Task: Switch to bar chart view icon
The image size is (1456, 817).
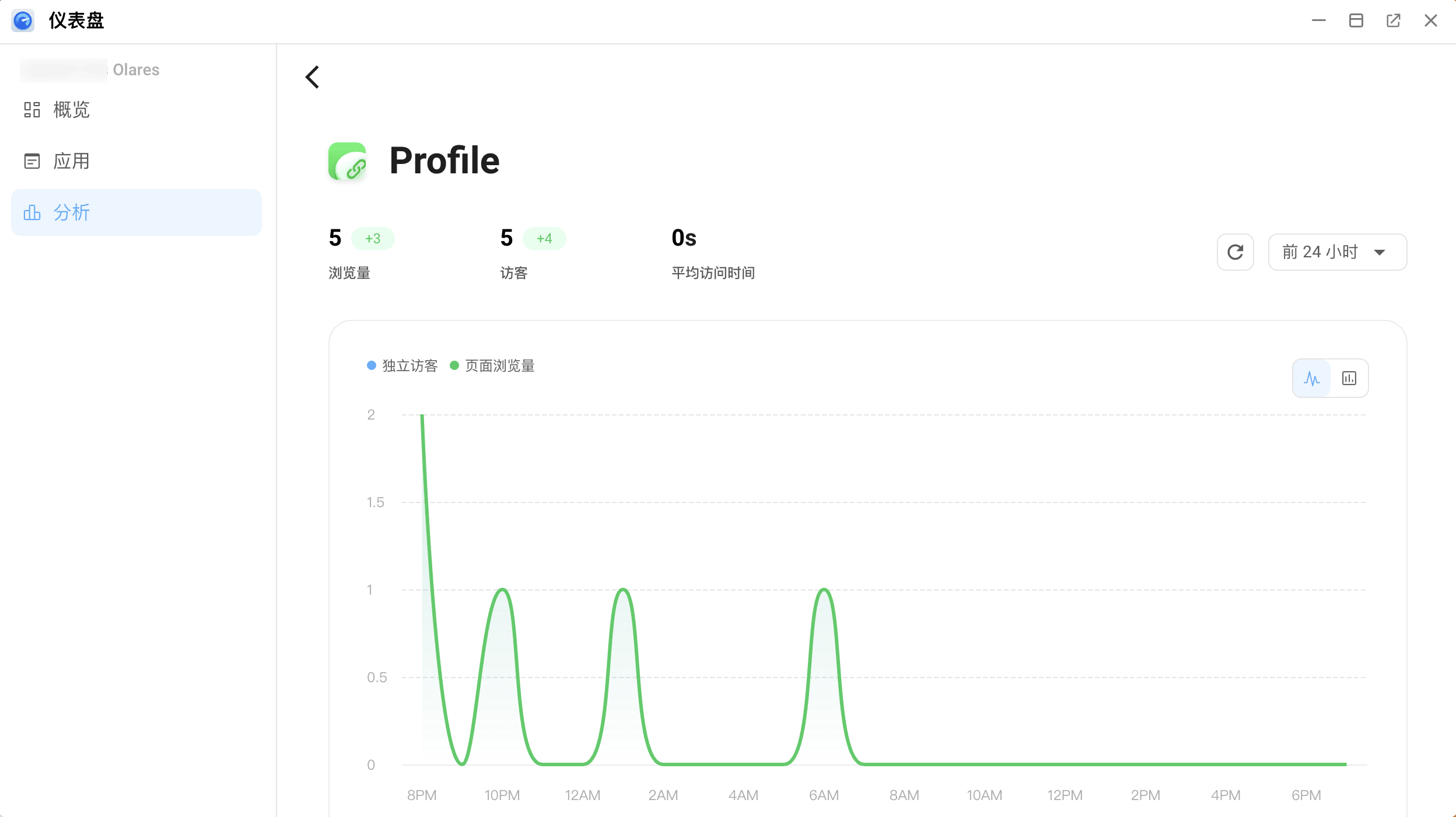Action: click(x=1349, y=378)
